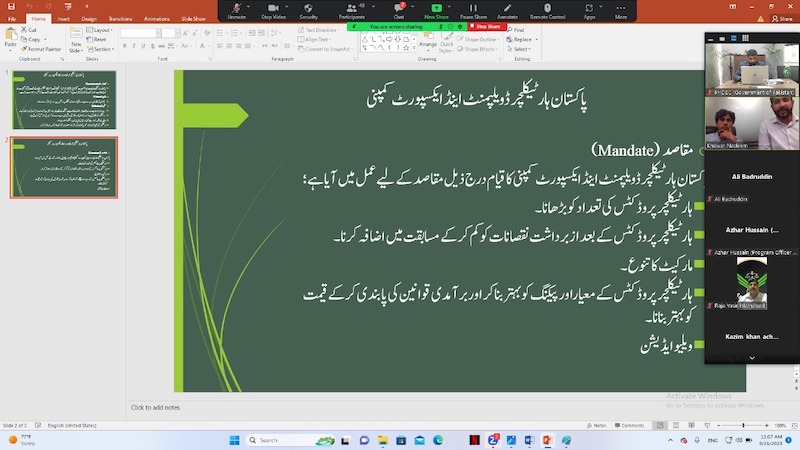Expand the Layout dropdown in Slides group

tap(102, 30)
